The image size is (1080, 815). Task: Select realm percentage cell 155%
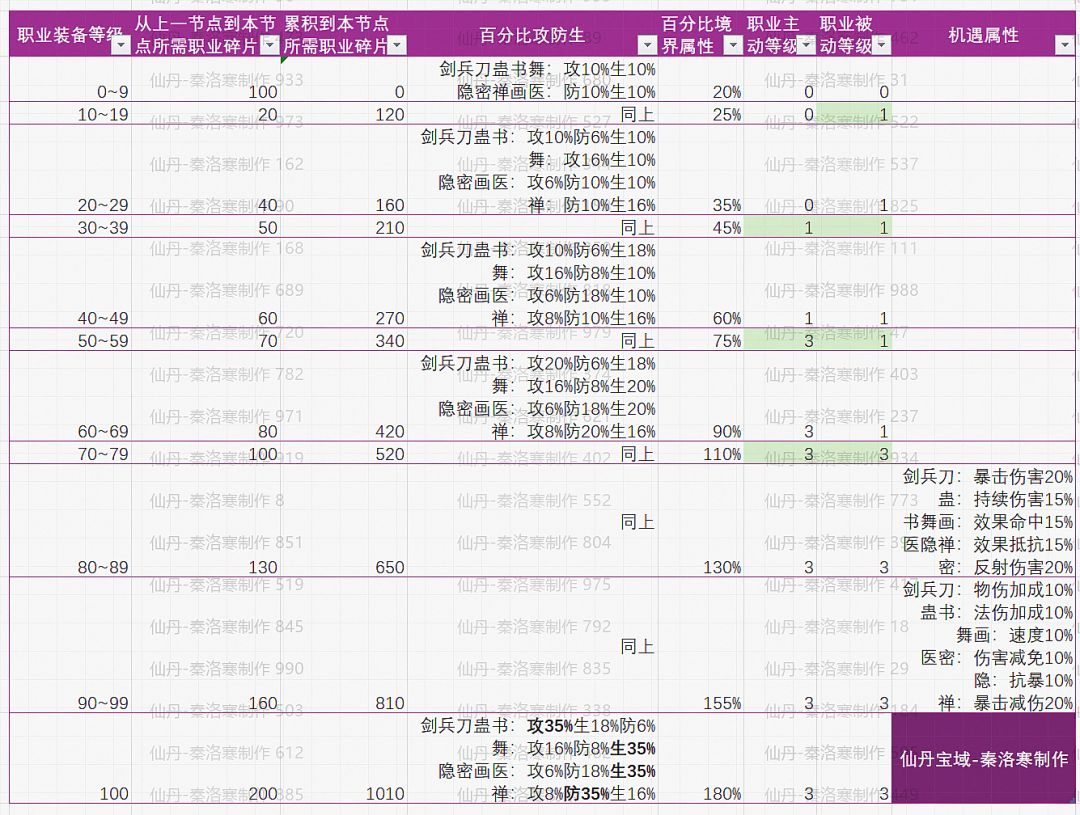701,646
